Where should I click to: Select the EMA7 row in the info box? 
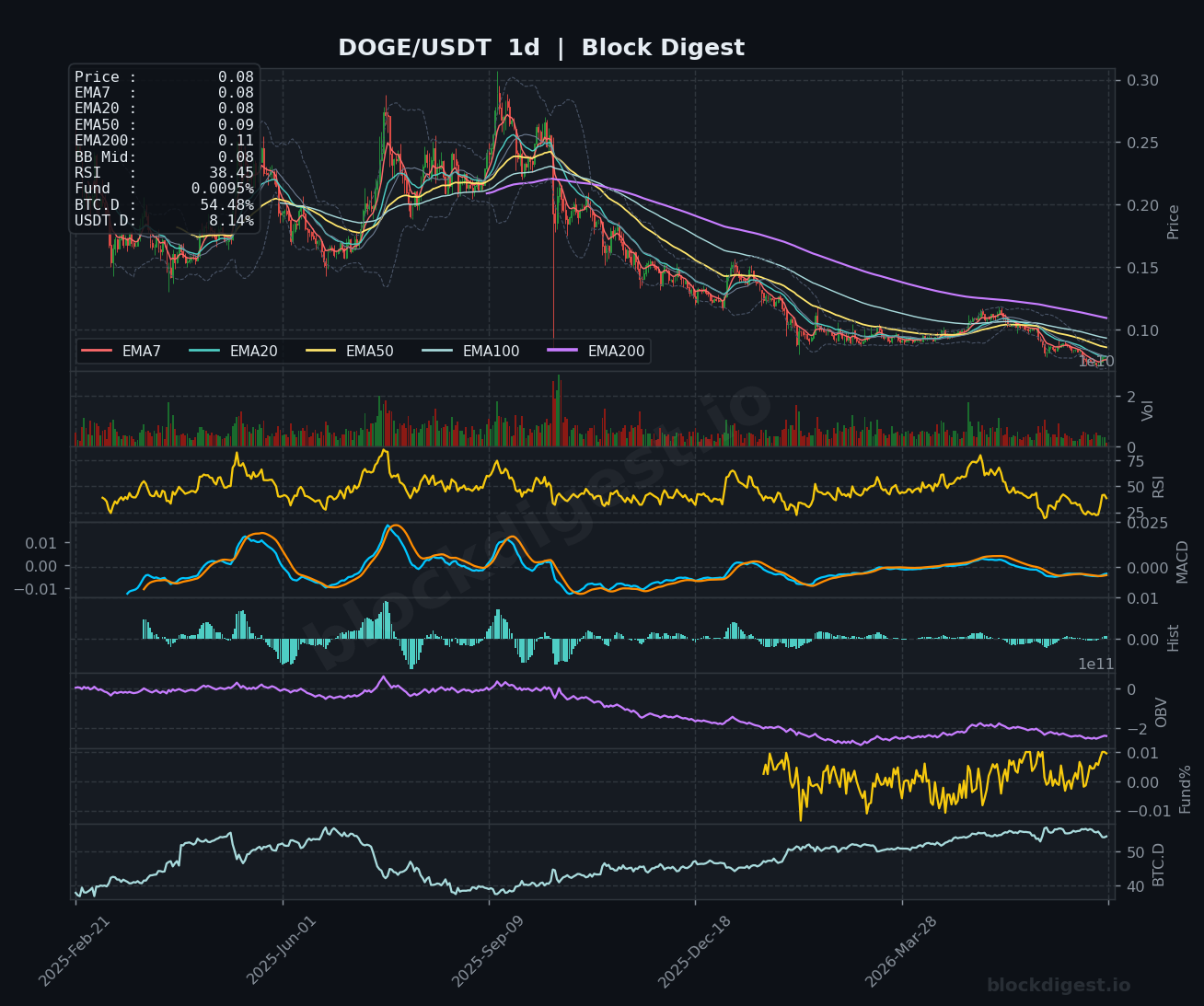(164, 93)
